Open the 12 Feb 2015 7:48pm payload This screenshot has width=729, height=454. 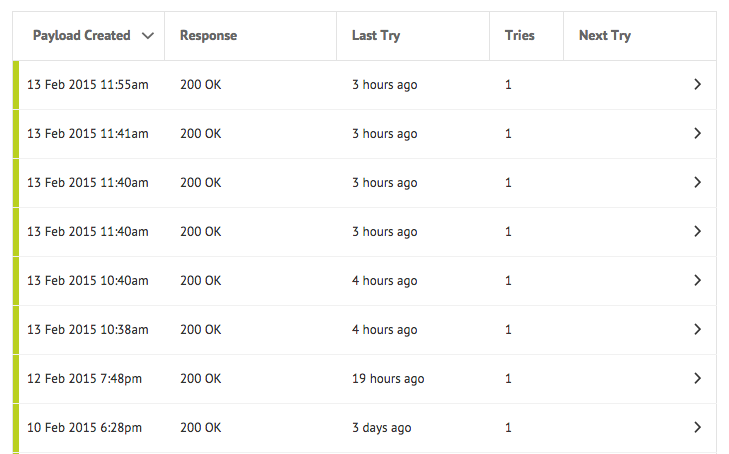84,379
